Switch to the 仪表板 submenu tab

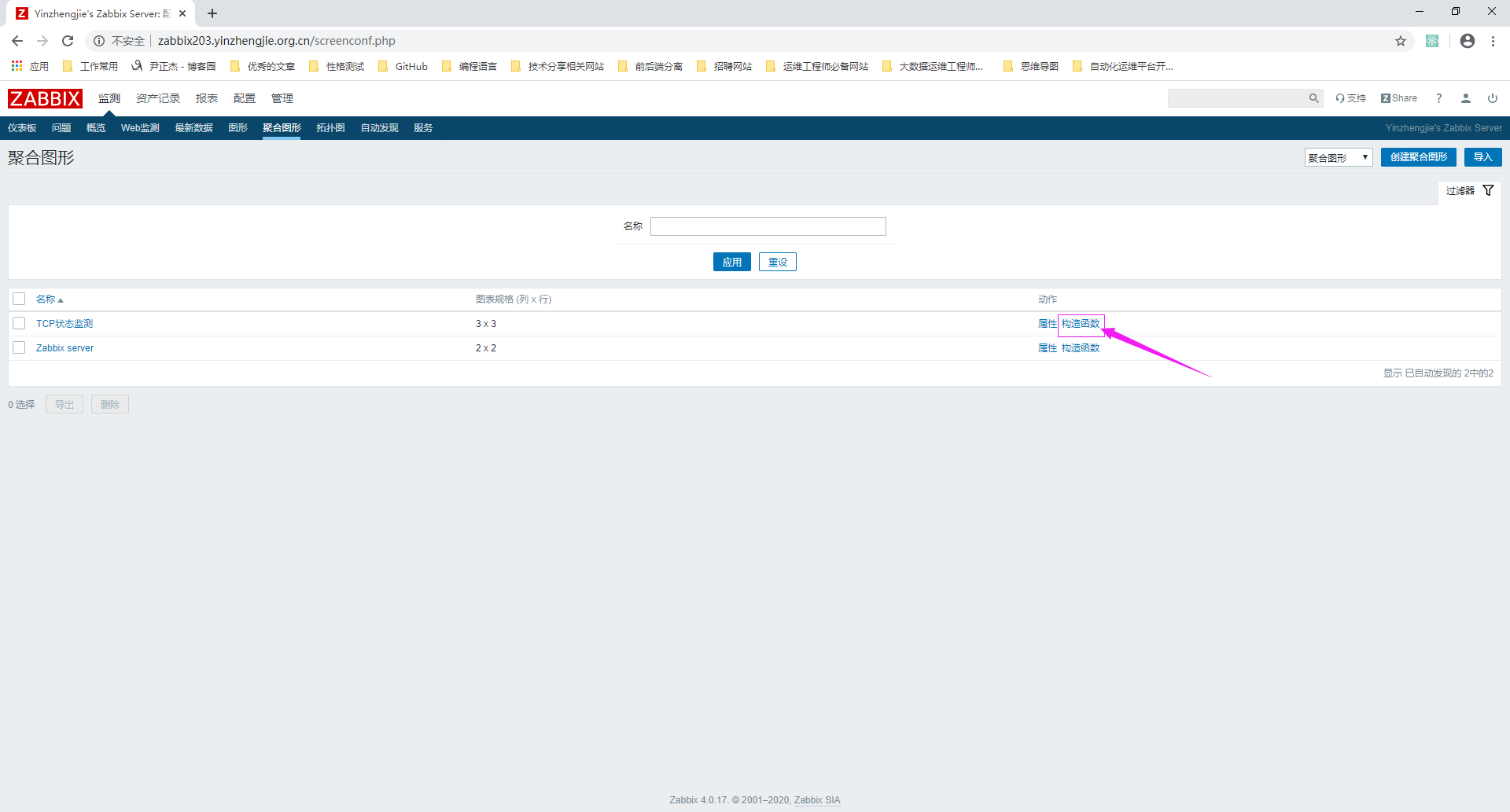(x=22, y=128)
